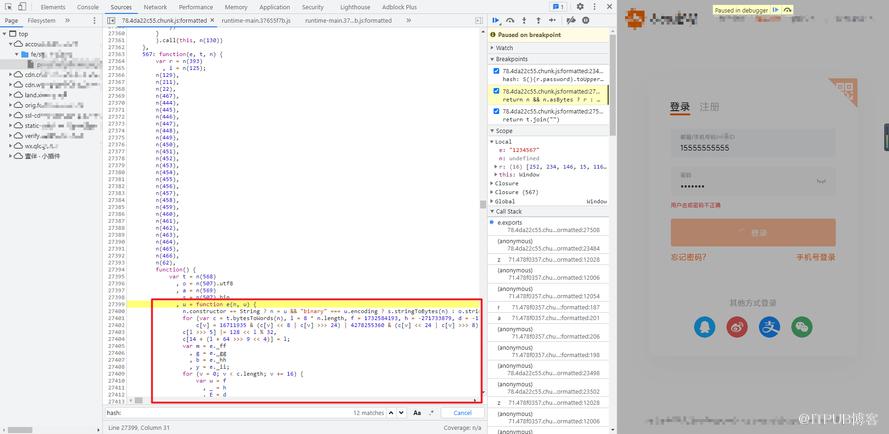Resume script execution in debugger toolbar
This screenshot has height=434, width=889.
(x=496, y=20)
